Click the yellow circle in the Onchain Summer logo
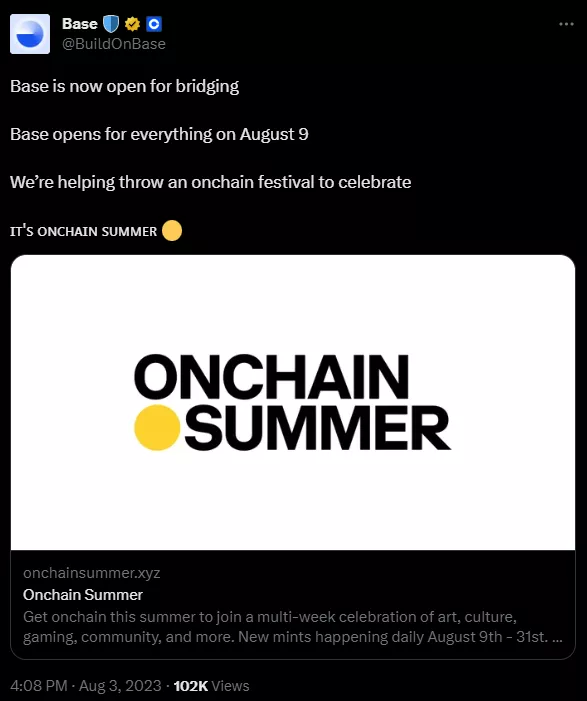The width and height of the screenshot is (587, 701). pyautogui.click(x=157, y=427)
